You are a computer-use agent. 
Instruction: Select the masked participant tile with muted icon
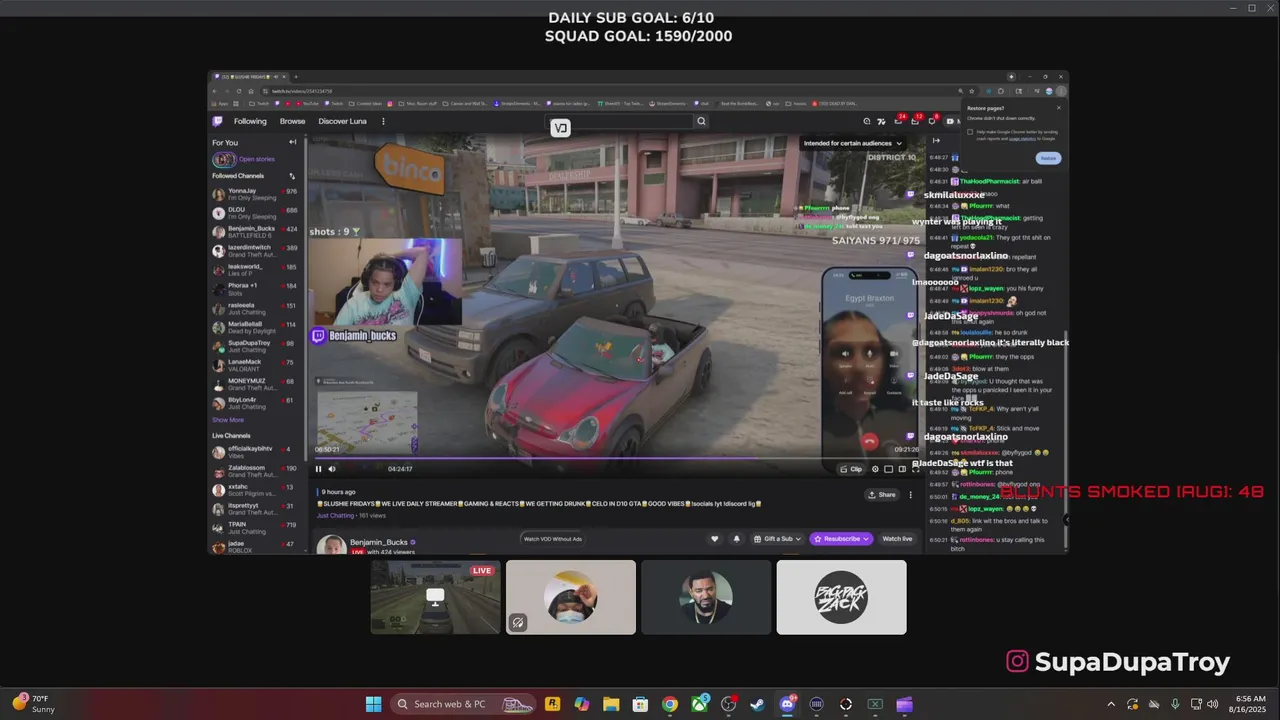[x=570, y=597]
